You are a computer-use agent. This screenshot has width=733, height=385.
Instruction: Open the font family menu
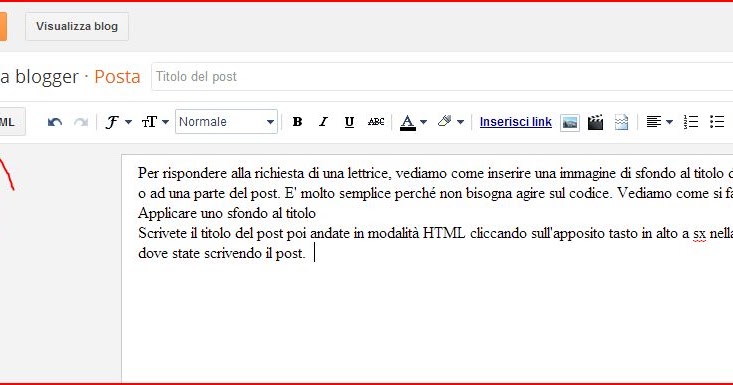(118, 122)
